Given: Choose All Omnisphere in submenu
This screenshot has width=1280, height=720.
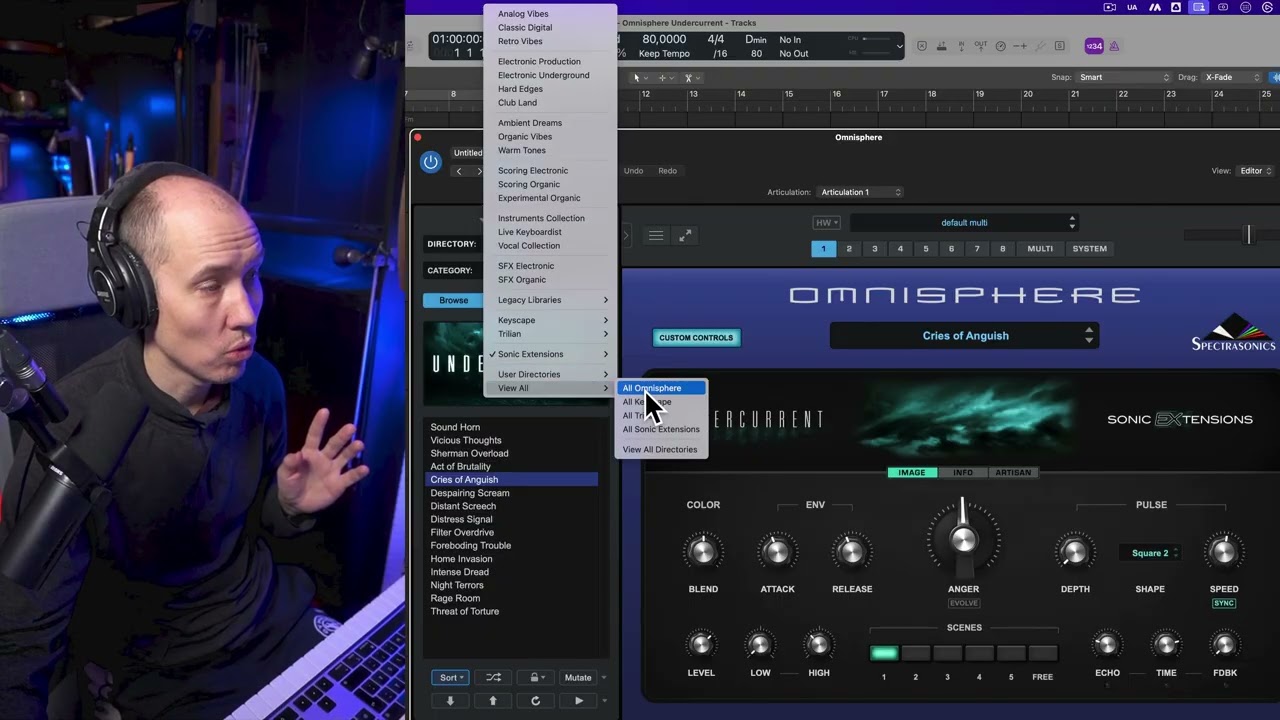Looking at the screenshot, I should click(661, 388).
